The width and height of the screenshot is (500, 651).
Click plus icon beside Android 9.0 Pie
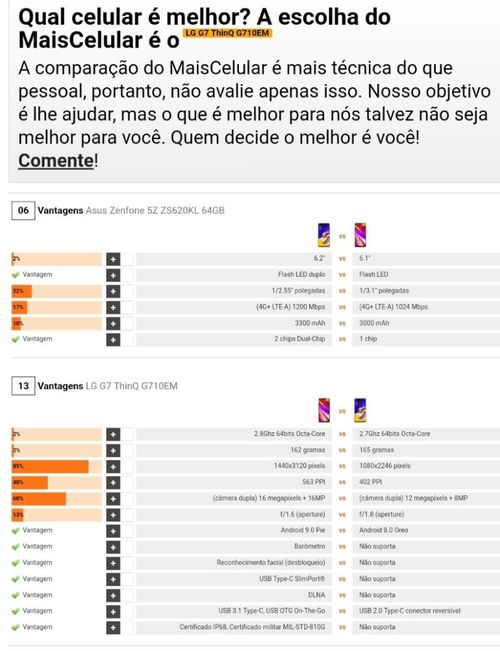[113, 531]
